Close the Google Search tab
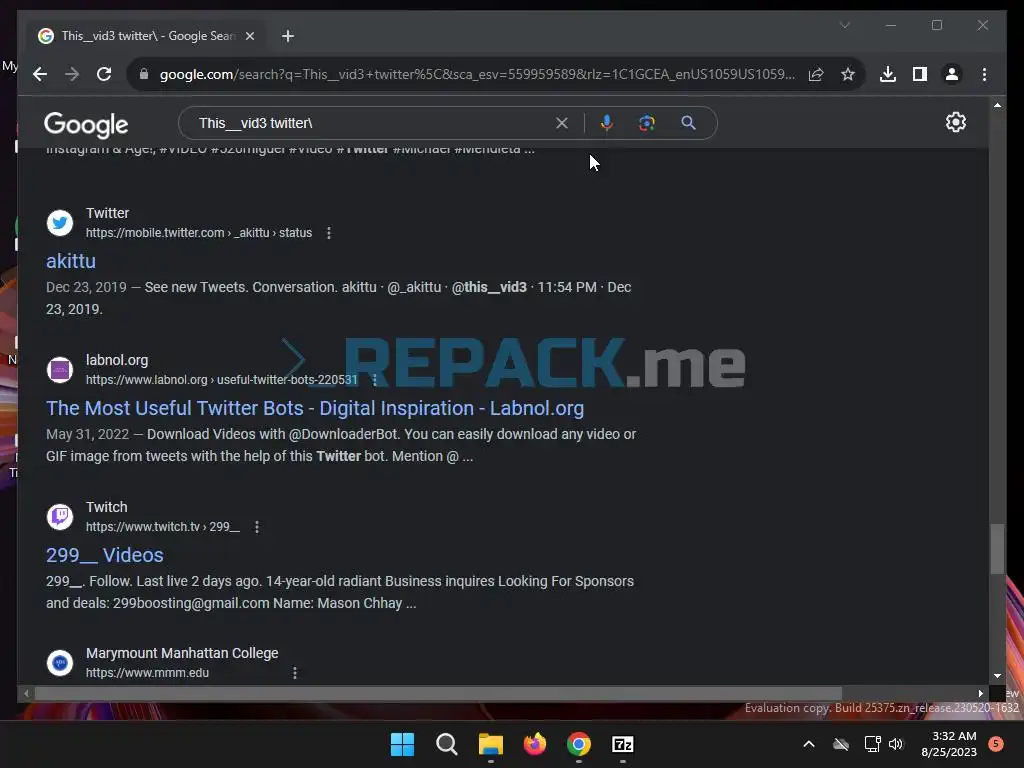 [x=249, y=36]
